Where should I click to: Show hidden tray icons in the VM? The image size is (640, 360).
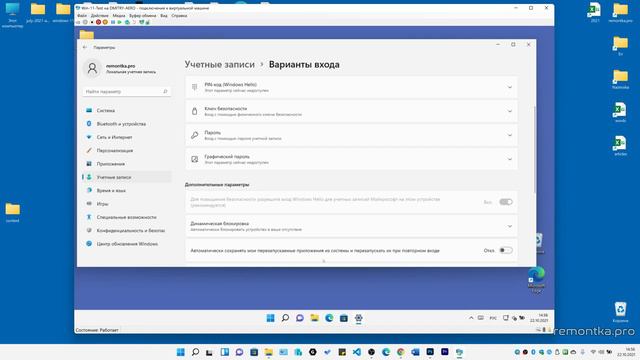coord(471,318)
